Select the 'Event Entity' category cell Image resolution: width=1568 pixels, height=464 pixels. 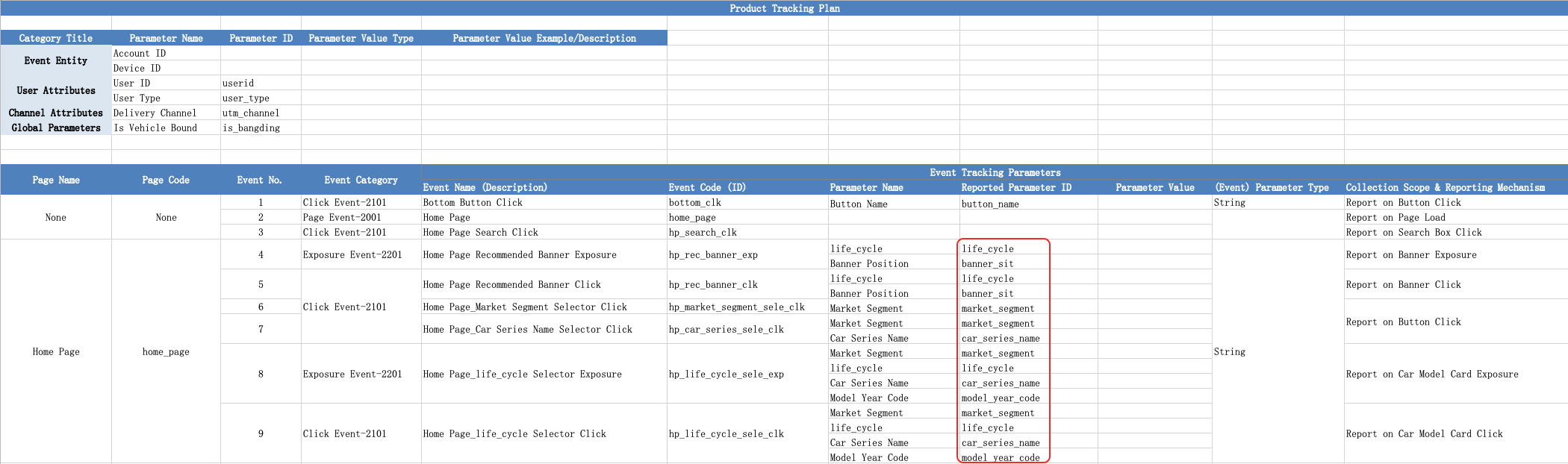click(x=56, y=60)
